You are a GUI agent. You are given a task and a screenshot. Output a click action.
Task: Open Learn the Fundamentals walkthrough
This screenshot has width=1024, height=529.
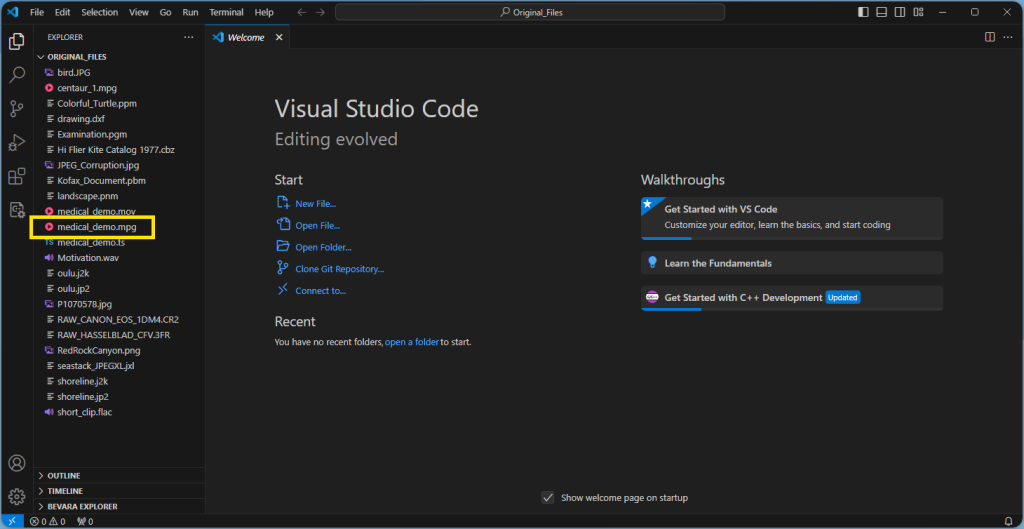(x=792, y=263)
